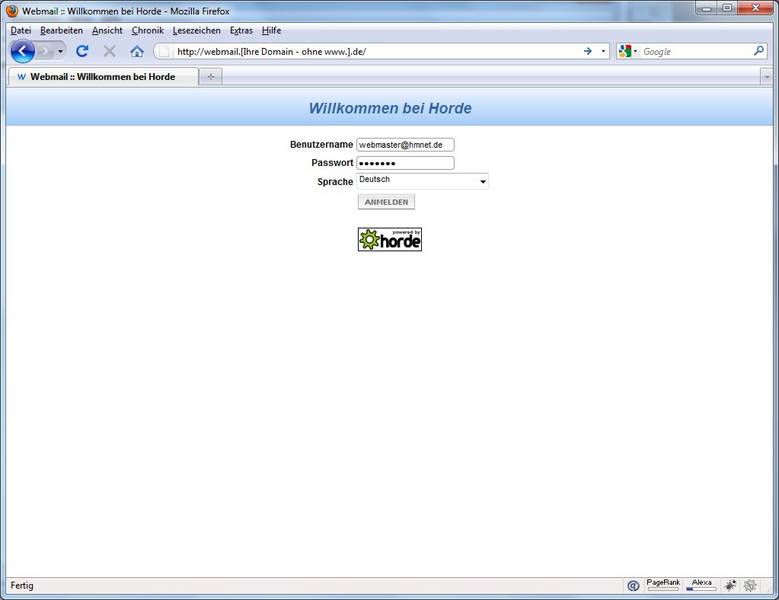Click the Willkommen bei Horde heading
Viewport: 779px width, 600px height.
click(x=390, y=108)
